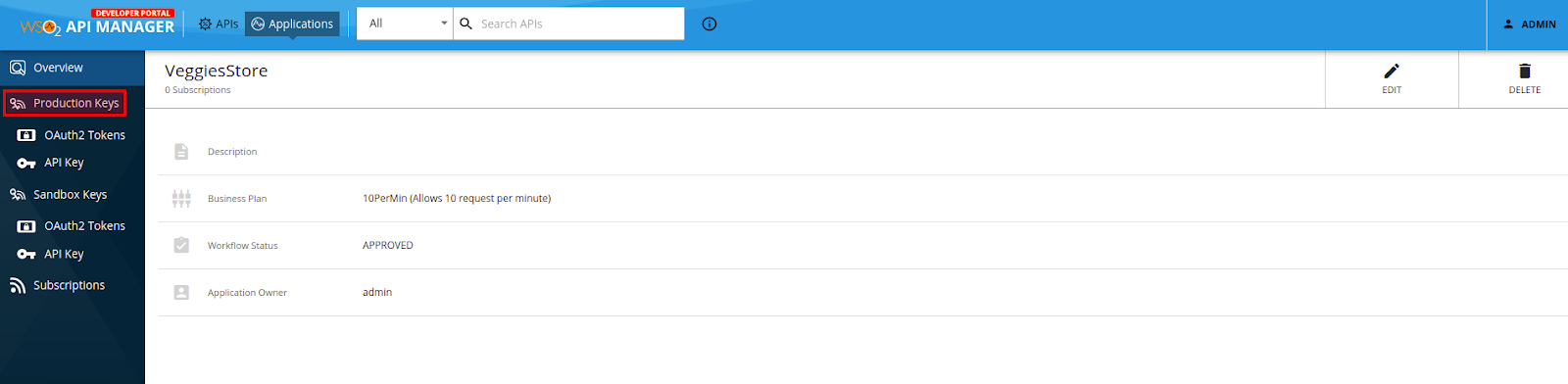Image resolution: width=1568 pixels, height=384 pixels.
Task: Select the Applications tab
Action: [x=292, y=24]
